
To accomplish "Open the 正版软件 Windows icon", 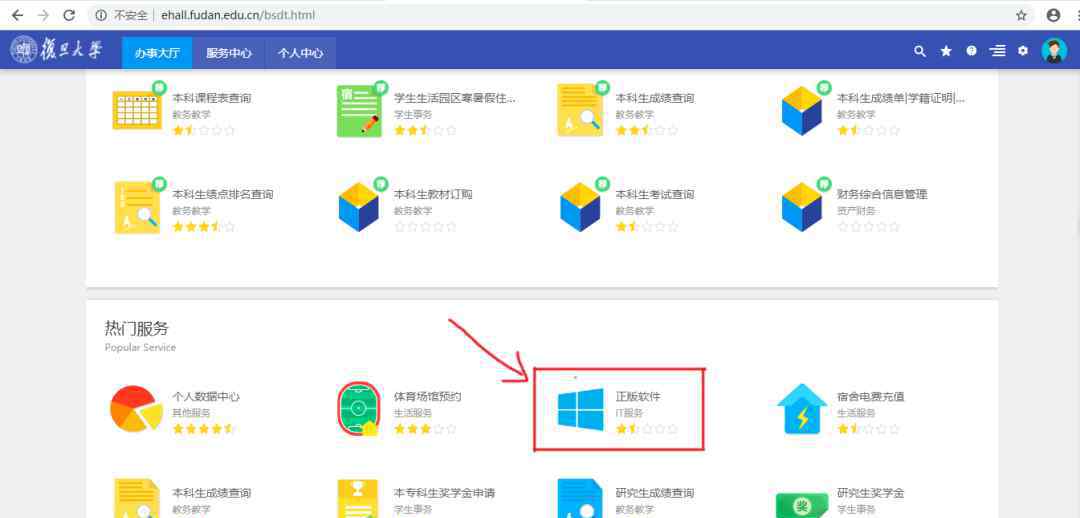I will click(x=580, y=410).
